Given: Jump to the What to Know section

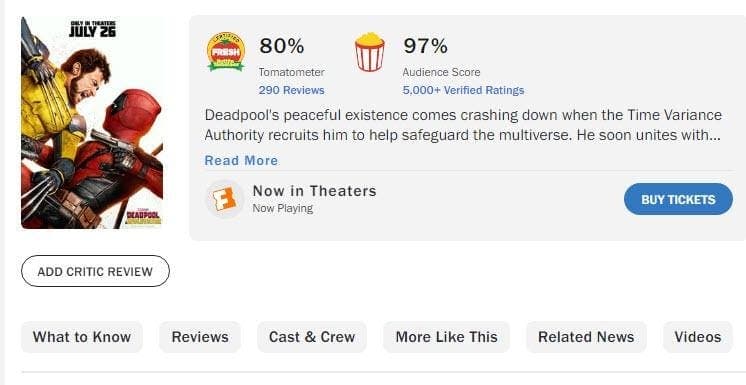Looking at the screenshot, I should click(x=82, y=337).
